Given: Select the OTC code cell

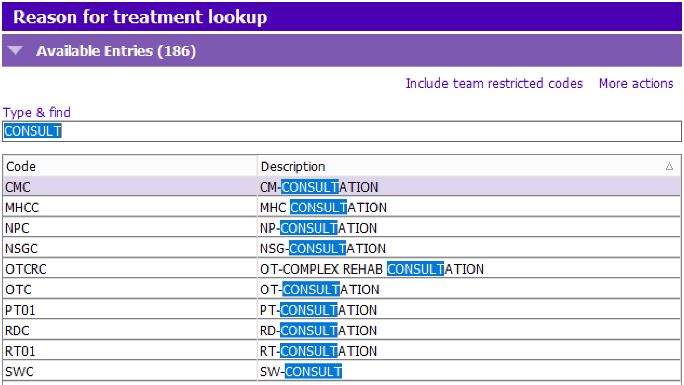Looking at the screenshot, I should [130, 290].
